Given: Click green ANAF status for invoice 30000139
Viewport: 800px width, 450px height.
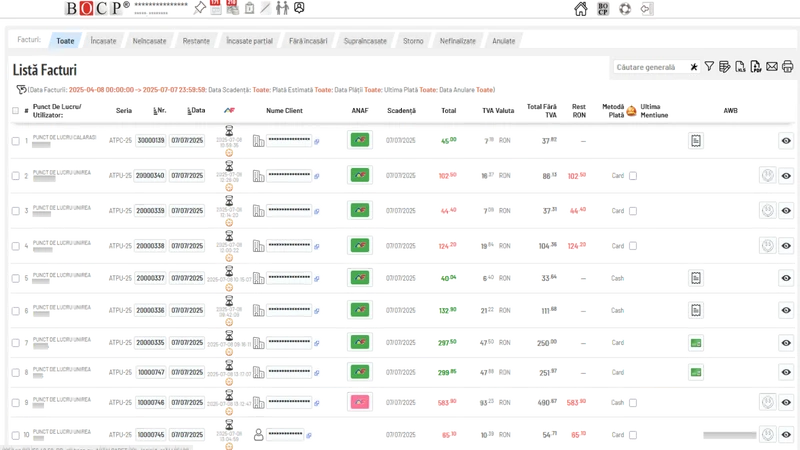Looking at the screenshot, I should (360, 140).
